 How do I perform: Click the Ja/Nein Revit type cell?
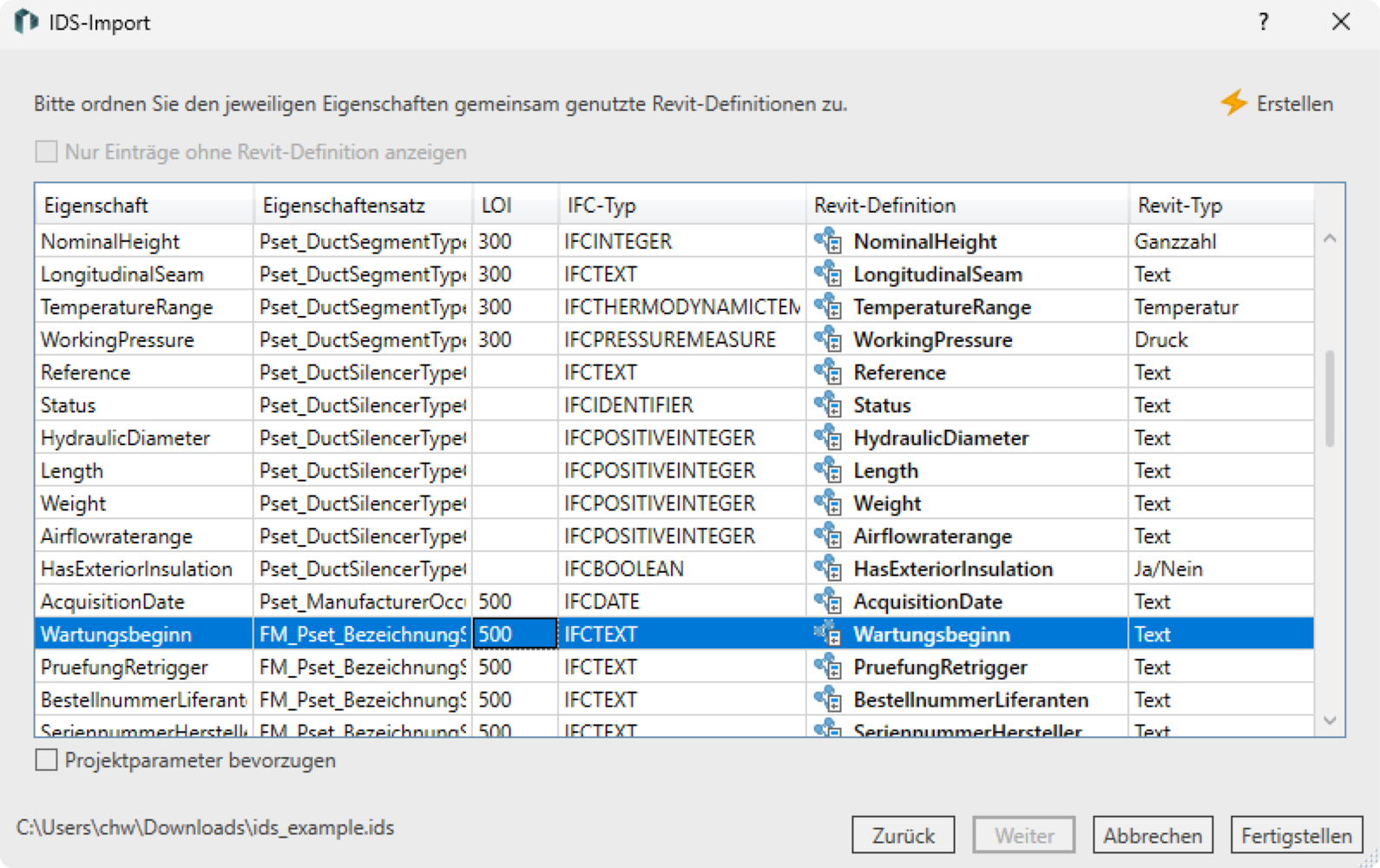click(x=1221, y=569)
